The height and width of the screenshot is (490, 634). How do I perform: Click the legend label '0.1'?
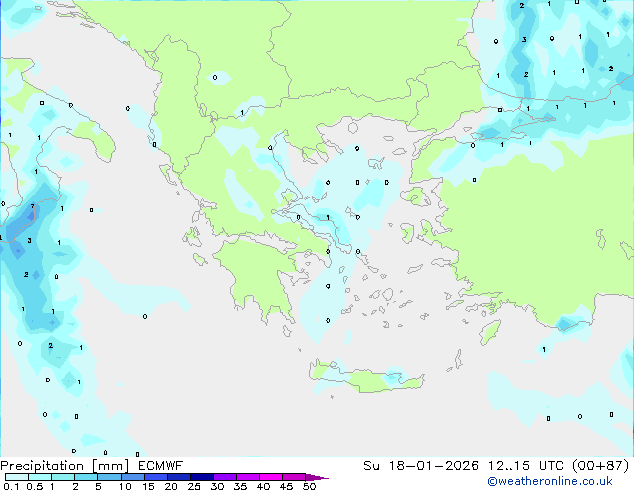click(x=11, y=486)
